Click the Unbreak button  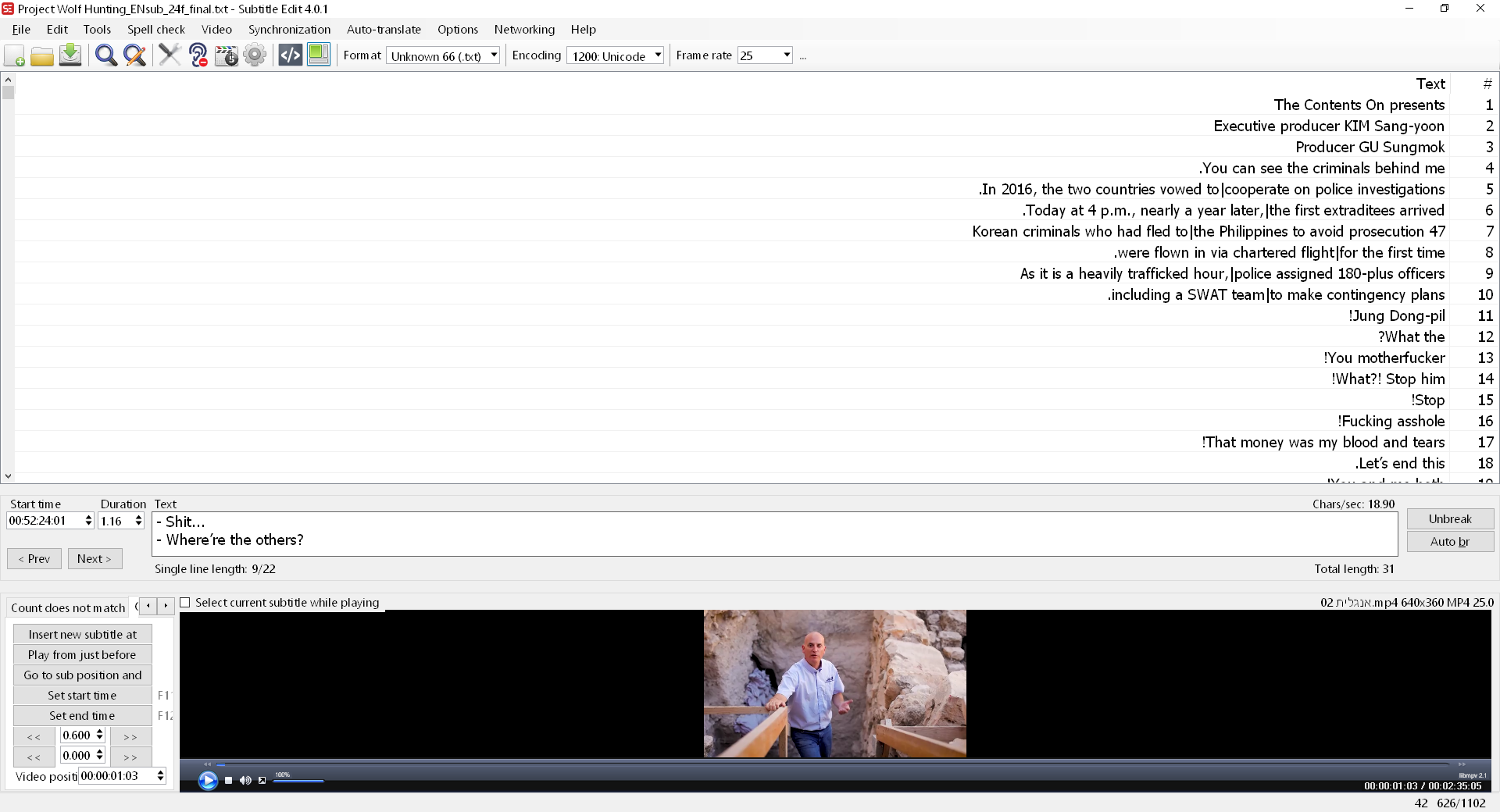coord(1449,518)
